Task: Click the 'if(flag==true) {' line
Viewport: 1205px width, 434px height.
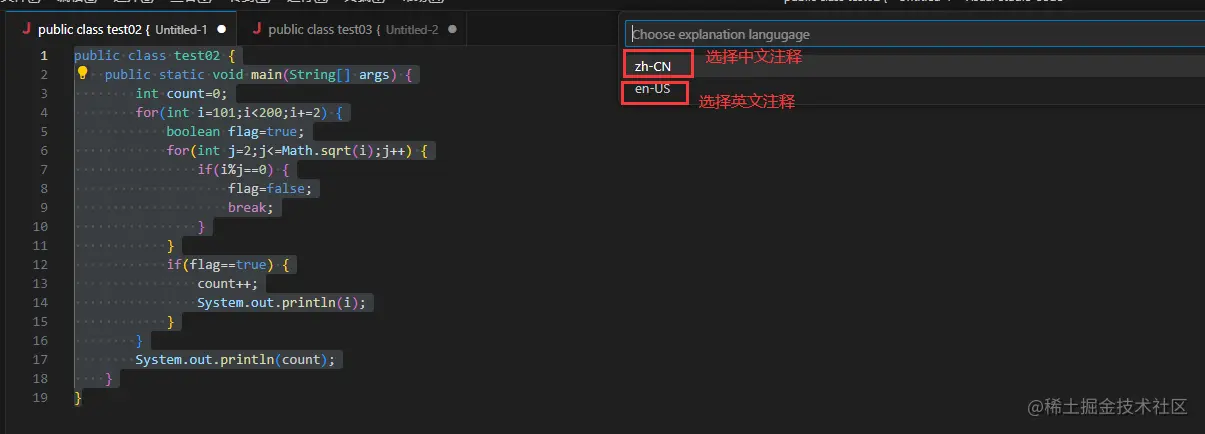Action: click(228, 264)
